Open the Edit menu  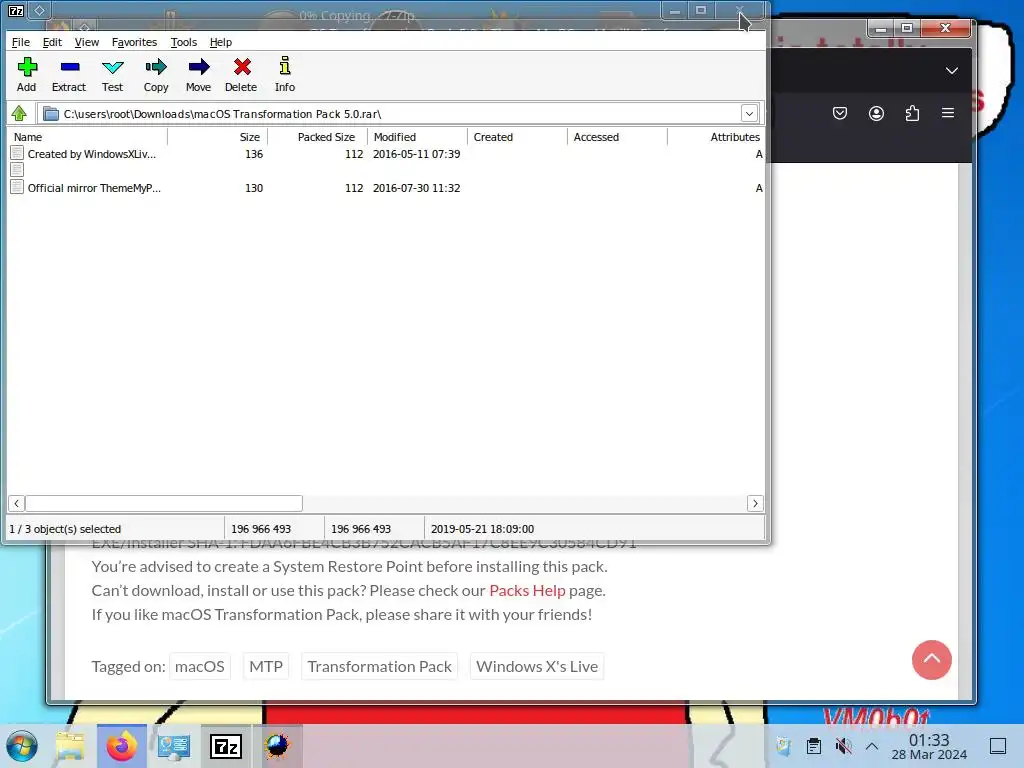click(x=52, y=42)
